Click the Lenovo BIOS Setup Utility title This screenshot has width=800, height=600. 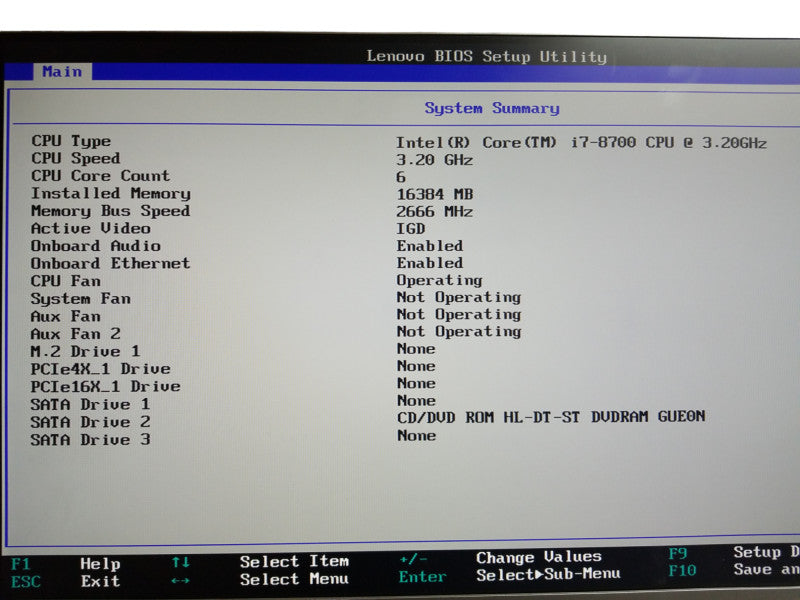[x=487, y=56]
